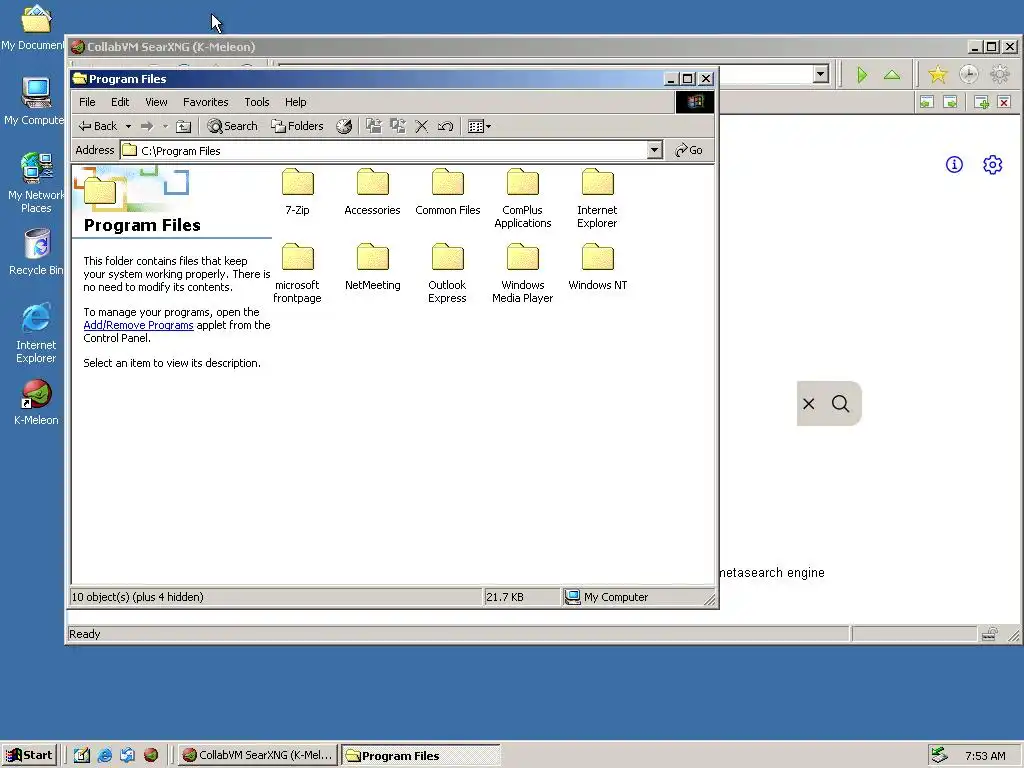Toggle the Search pane button
Screen dimensions: 1024x768
[232, 126]
